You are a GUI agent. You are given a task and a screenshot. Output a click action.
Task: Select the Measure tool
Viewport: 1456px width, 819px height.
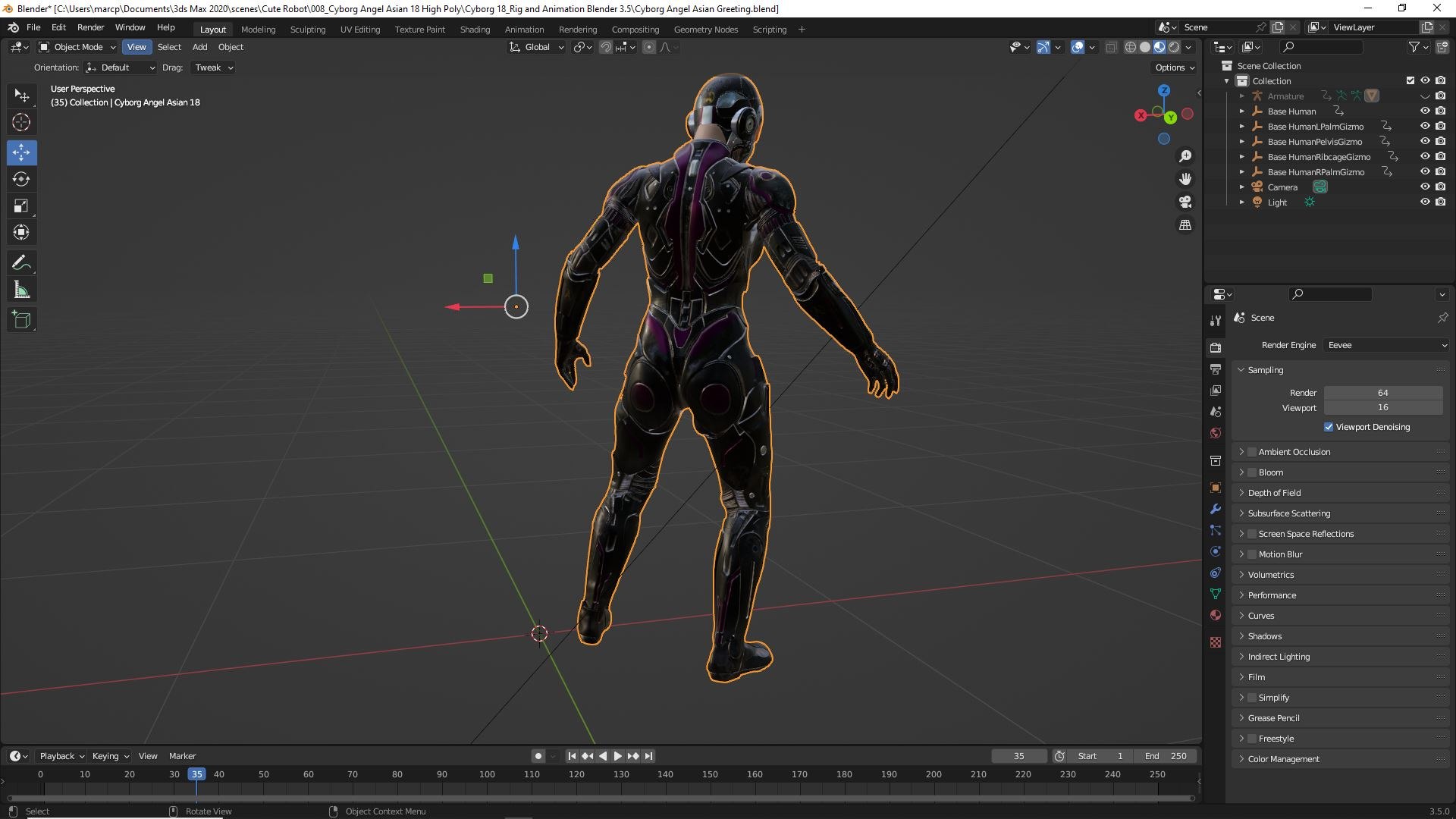(21, 290)
